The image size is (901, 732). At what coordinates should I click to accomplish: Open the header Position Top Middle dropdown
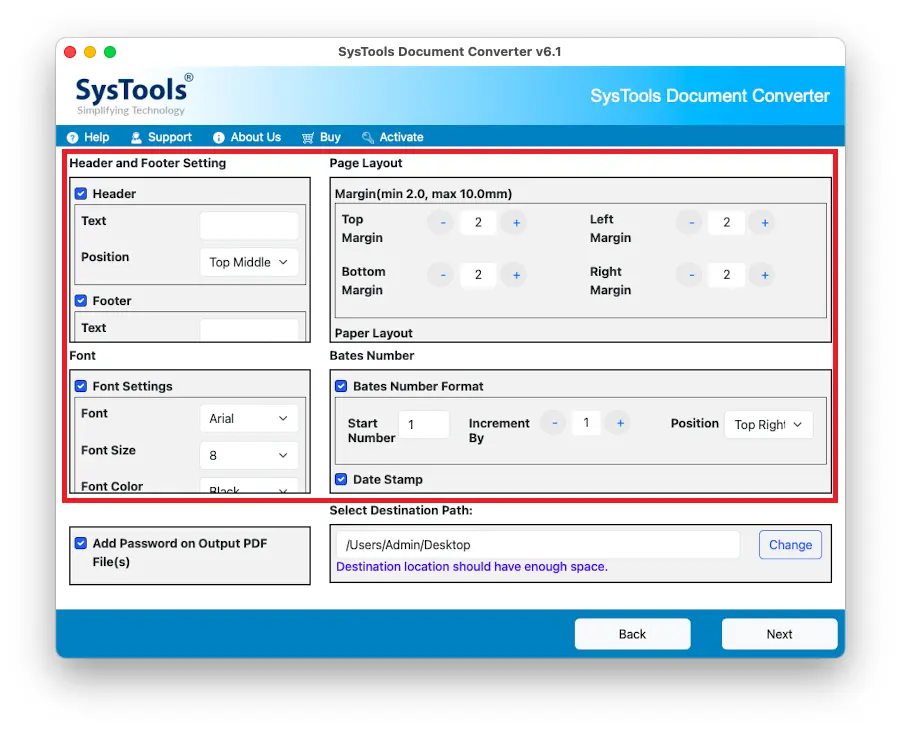tap(249, 263)
